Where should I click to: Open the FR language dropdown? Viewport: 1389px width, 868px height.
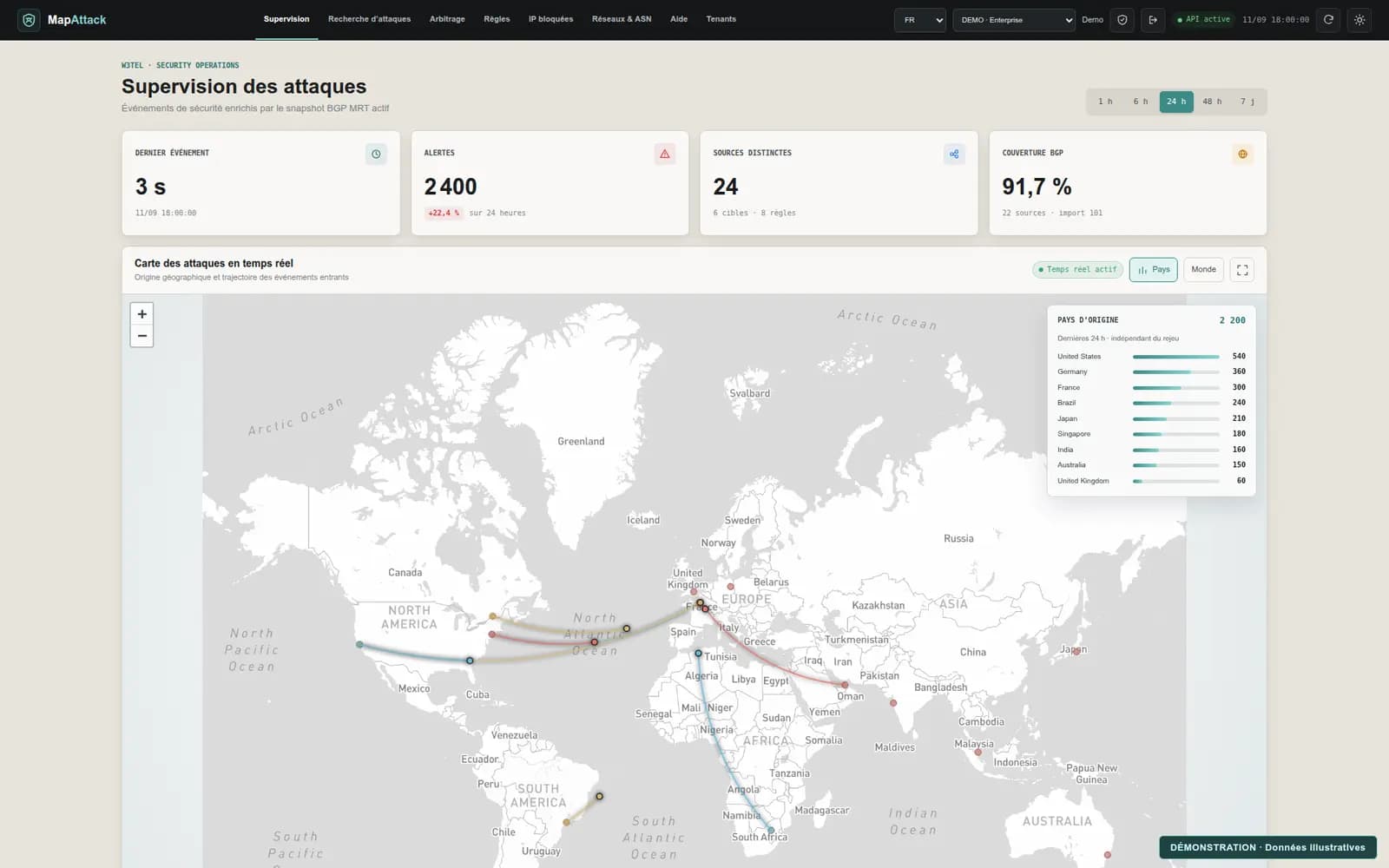coord(919,20)
